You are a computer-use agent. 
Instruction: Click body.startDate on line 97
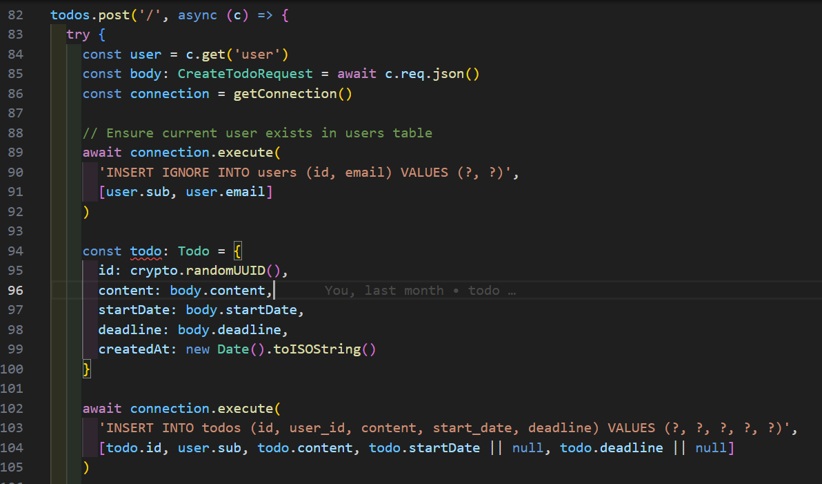tap(244, 310)
